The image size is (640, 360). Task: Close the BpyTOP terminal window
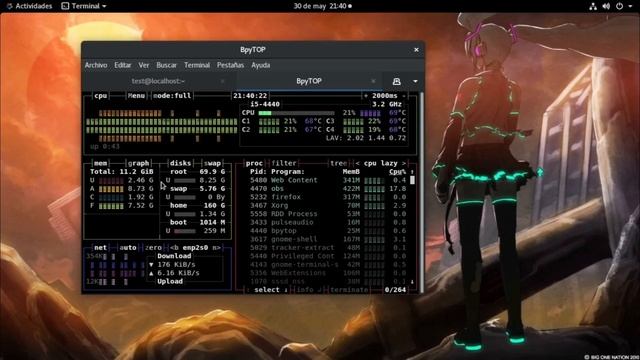point(416,50)
